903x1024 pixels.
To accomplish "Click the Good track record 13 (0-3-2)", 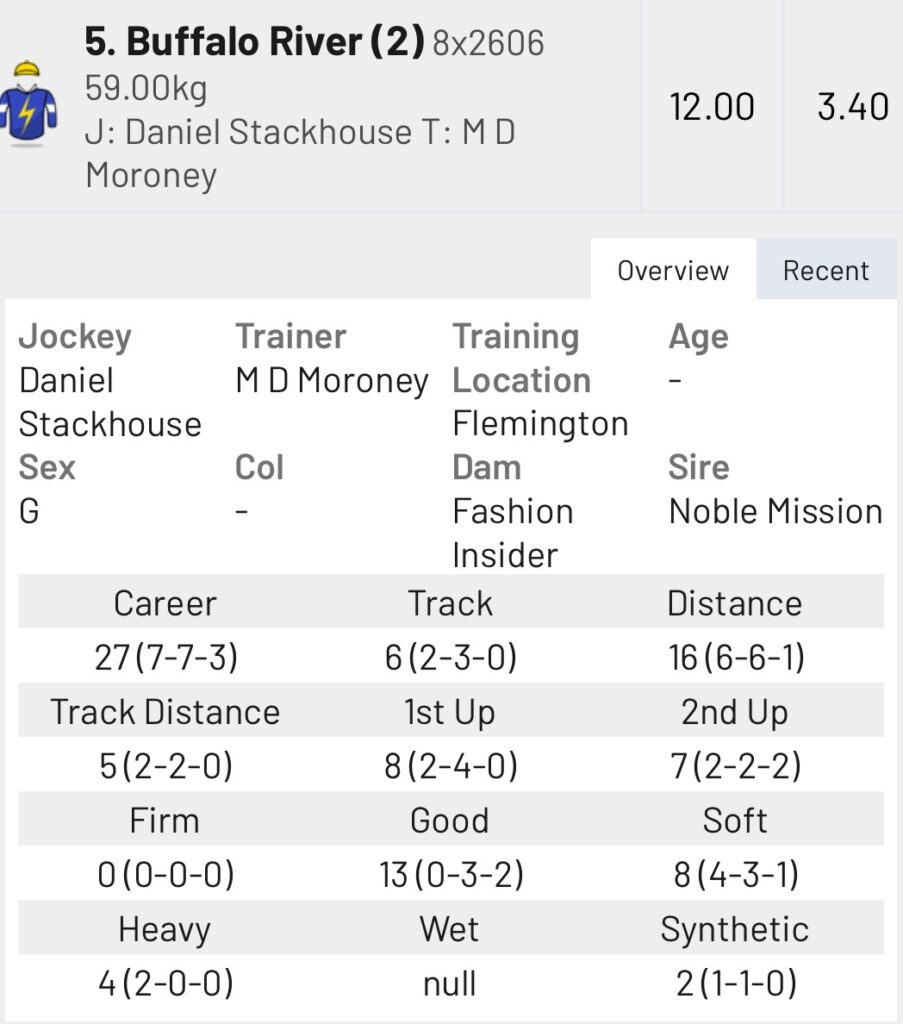I will point(450,875).
